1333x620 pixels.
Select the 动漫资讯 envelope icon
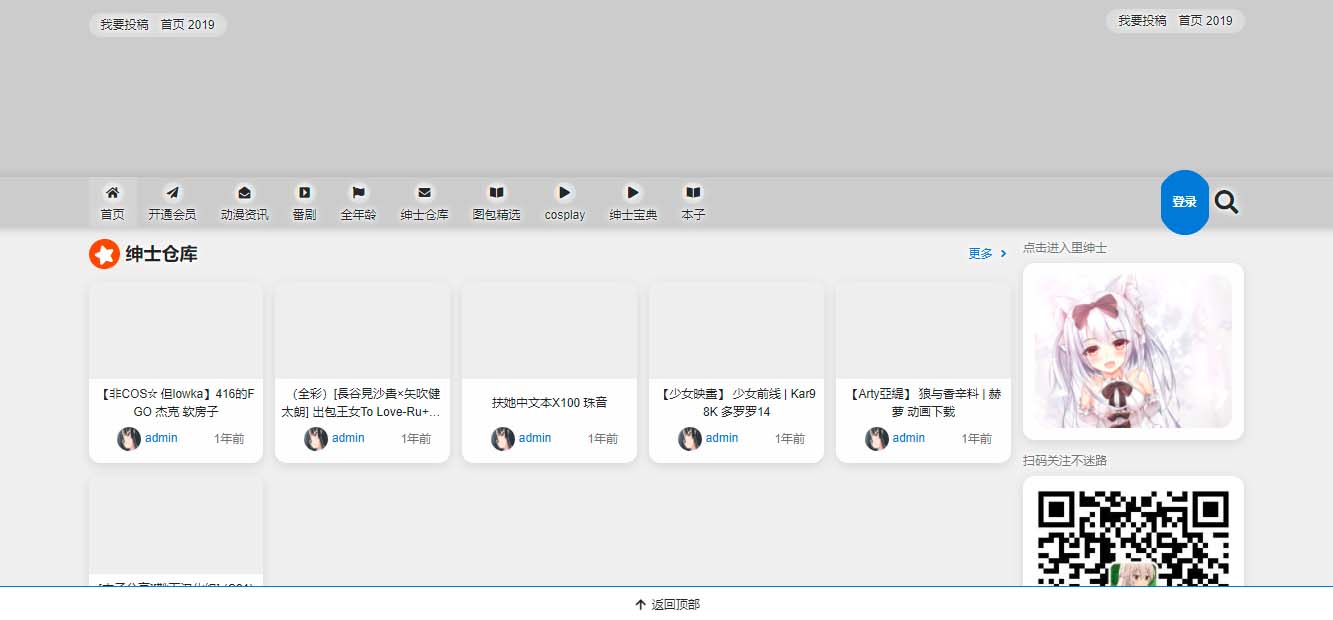244,192
